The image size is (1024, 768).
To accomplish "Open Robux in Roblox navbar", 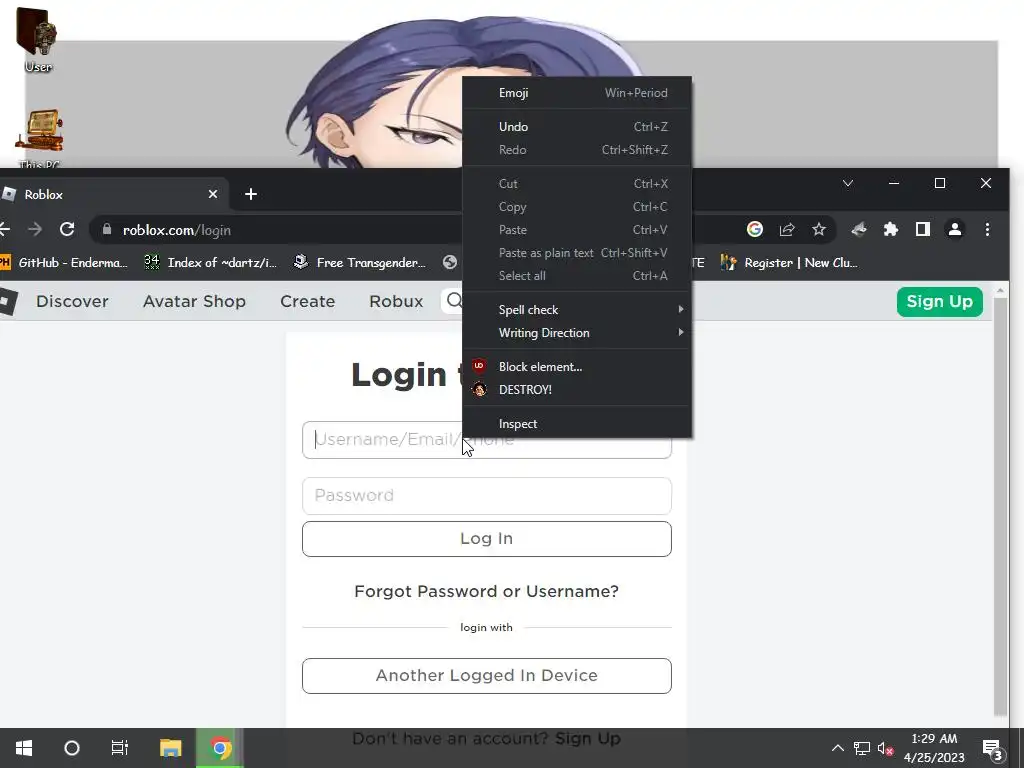I will tap(396, 301).
